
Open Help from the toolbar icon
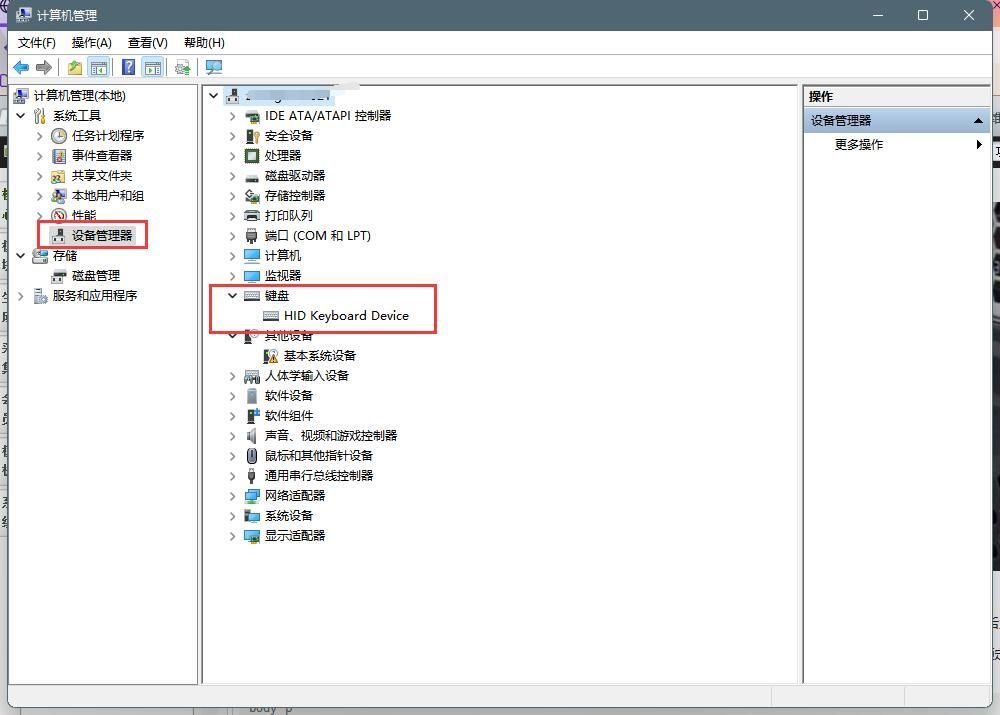[x=127, y=66]
